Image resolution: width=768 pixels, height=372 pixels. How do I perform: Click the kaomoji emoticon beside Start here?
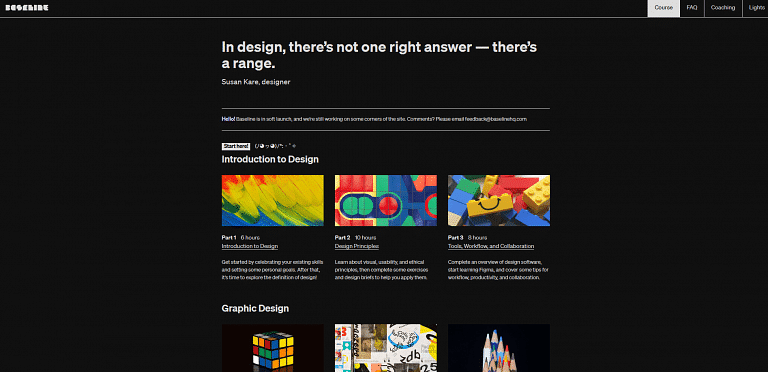pyautogui.click(x=275, y=146)
